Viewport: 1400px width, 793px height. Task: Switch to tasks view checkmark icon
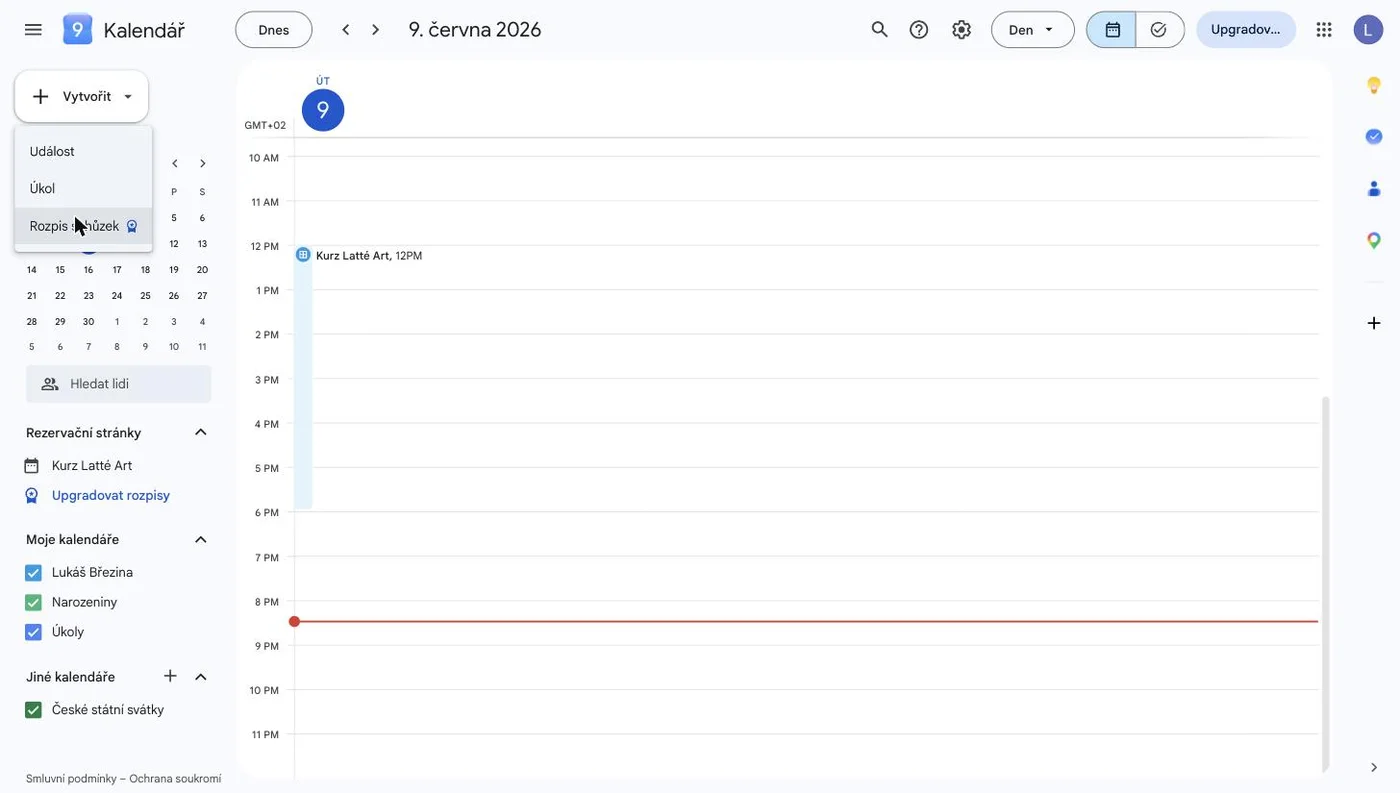(1159, 30)
